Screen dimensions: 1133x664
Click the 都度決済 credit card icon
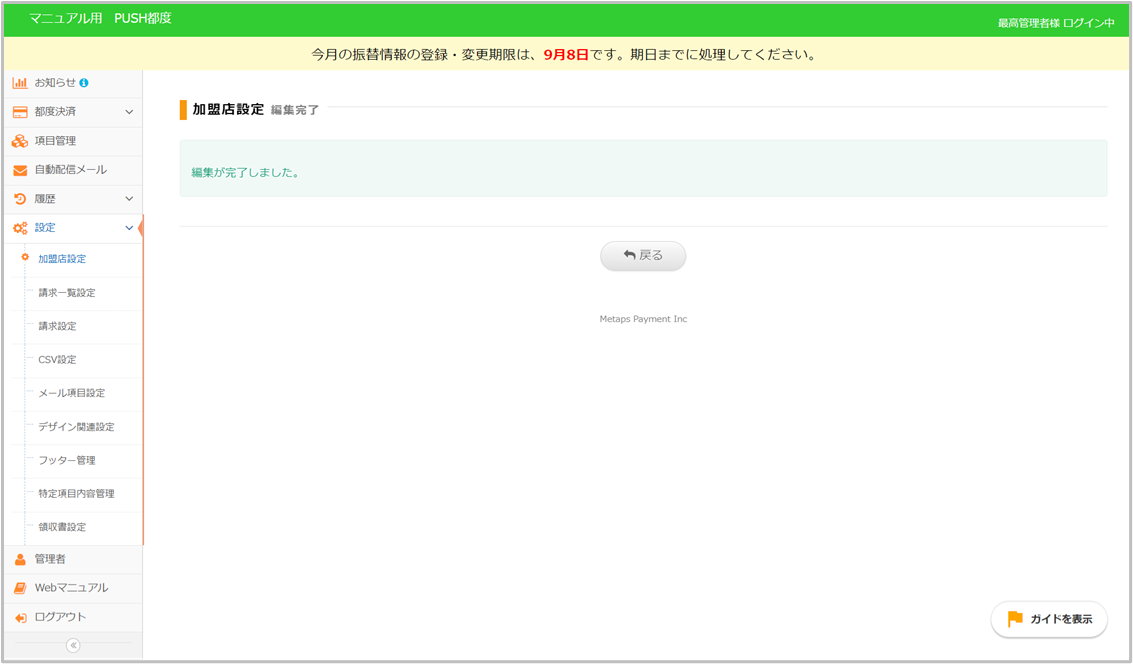pyautogui.click(x=20, y=112)
